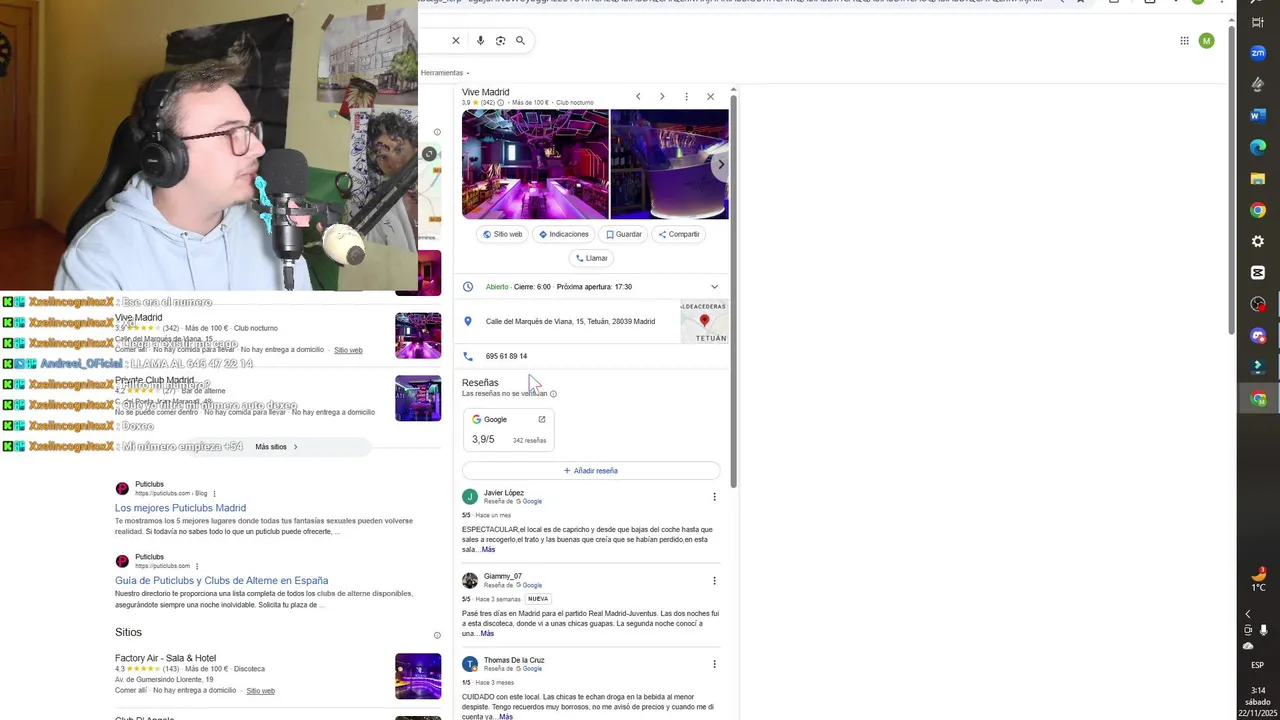
Task: Open Vive Madrid Sitio web link in results
Action: [x=348, y=350]
